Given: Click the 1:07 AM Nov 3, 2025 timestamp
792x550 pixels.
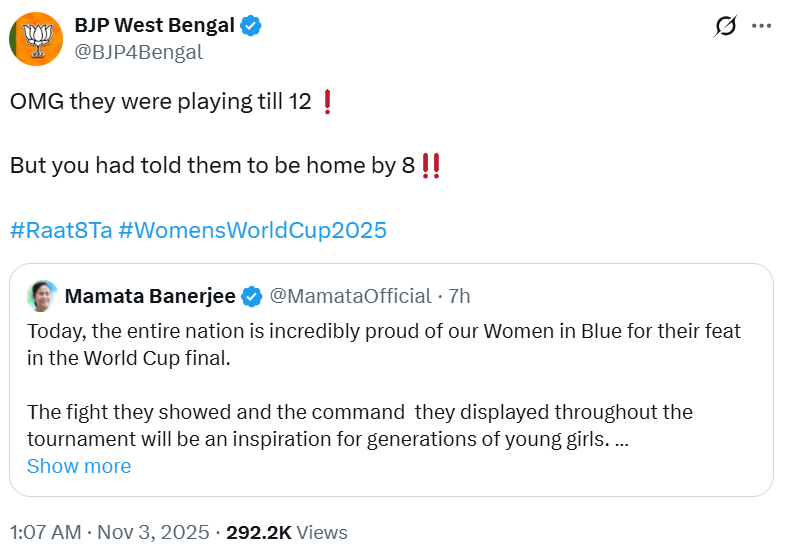Looking at the screenshot, I should click(x=109, y=532).
